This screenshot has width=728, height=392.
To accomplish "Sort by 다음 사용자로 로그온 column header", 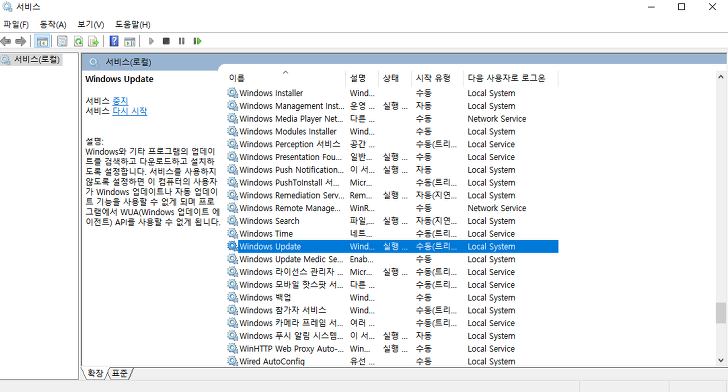I will pyautogui.click(x=511, y=78).
